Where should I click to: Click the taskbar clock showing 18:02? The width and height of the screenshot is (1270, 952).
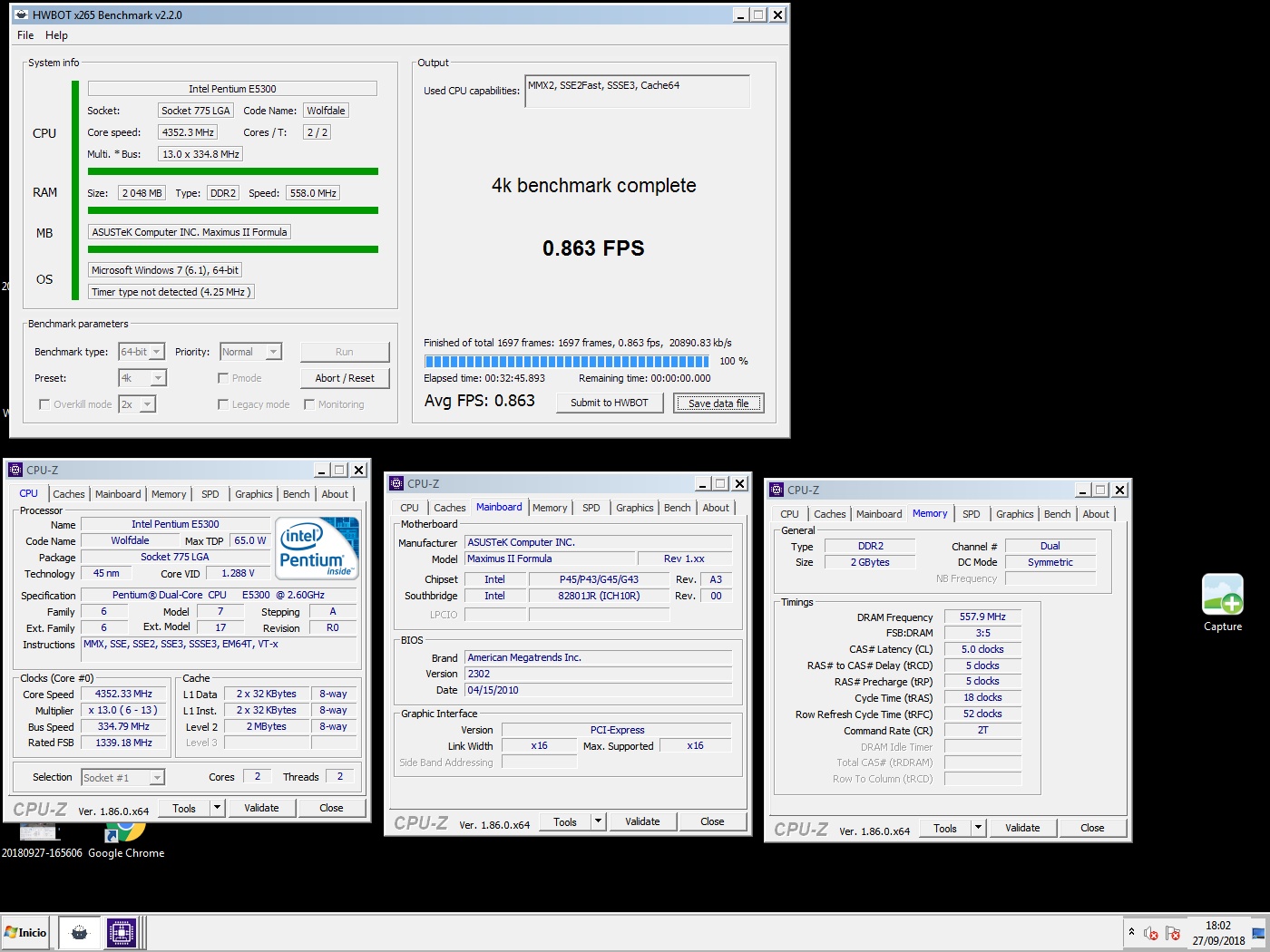pyautogui.click(x=1218, y=933)
